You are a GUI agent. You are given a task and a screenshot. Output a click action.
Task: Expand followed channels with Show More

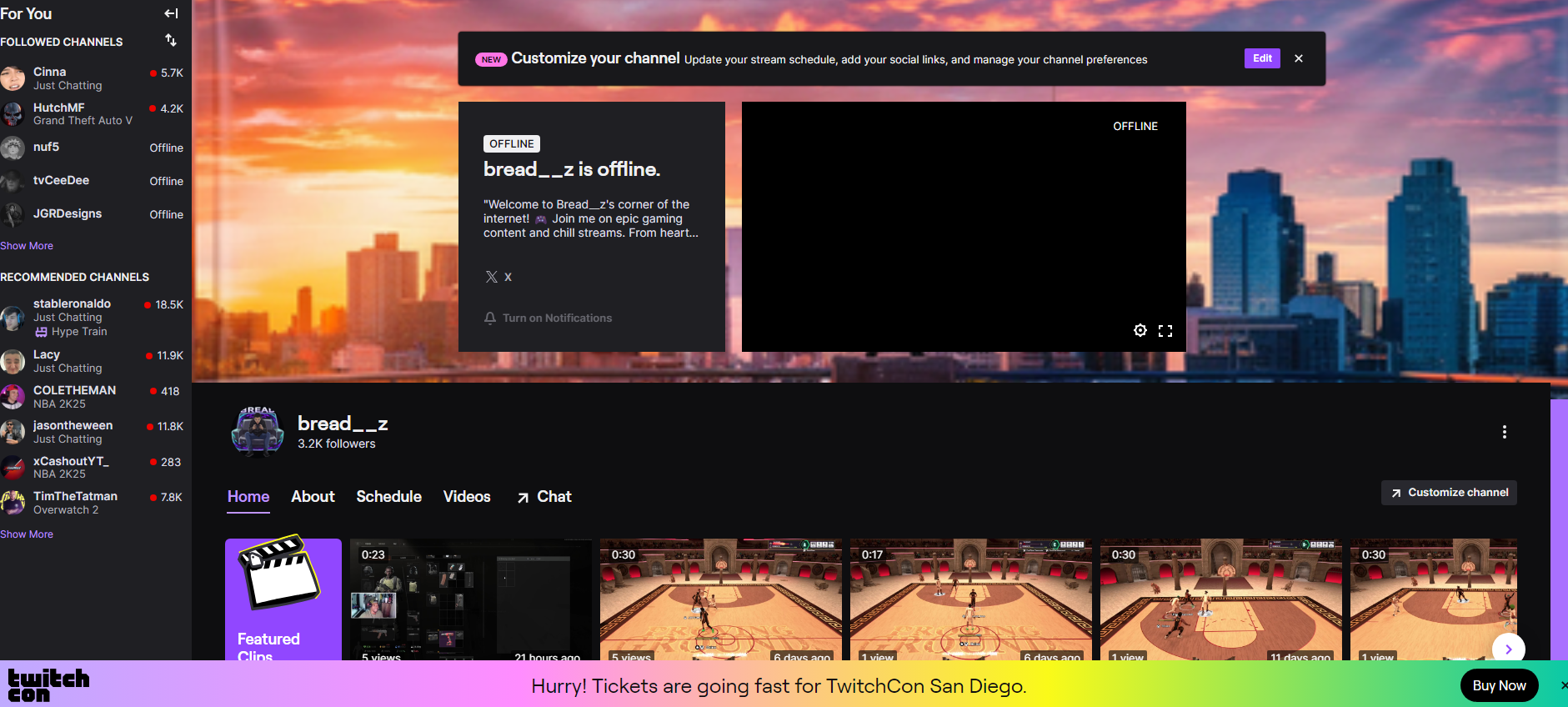click(27, 246)
